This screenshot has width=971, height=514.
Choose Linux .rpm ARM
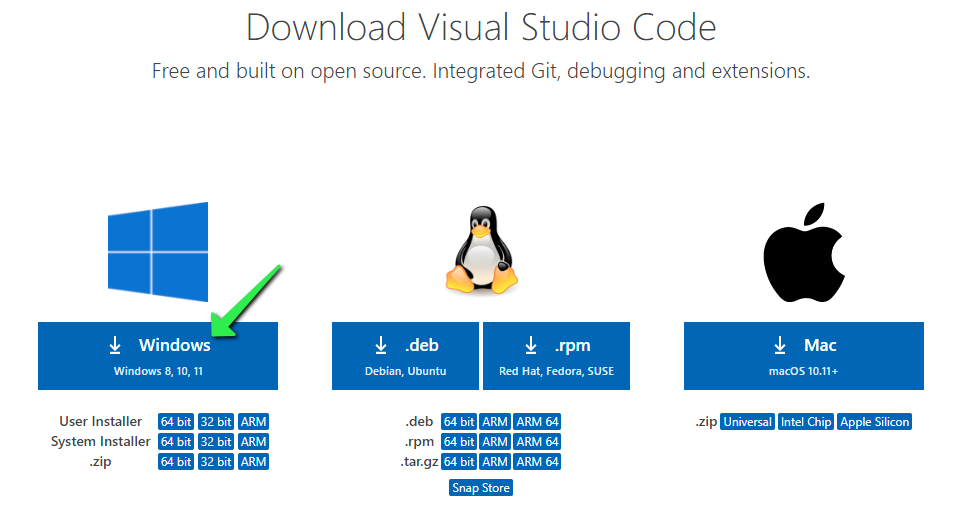(495, 442)
